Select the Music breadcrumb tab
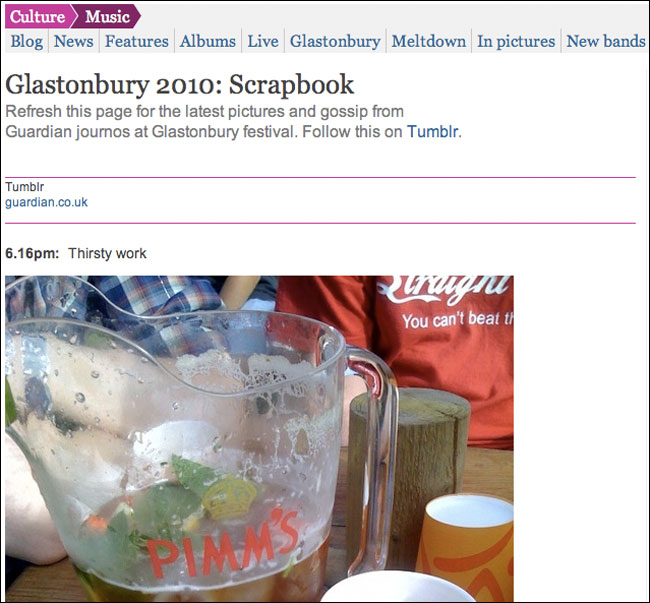Screen dimensions: 650x603 107,17
